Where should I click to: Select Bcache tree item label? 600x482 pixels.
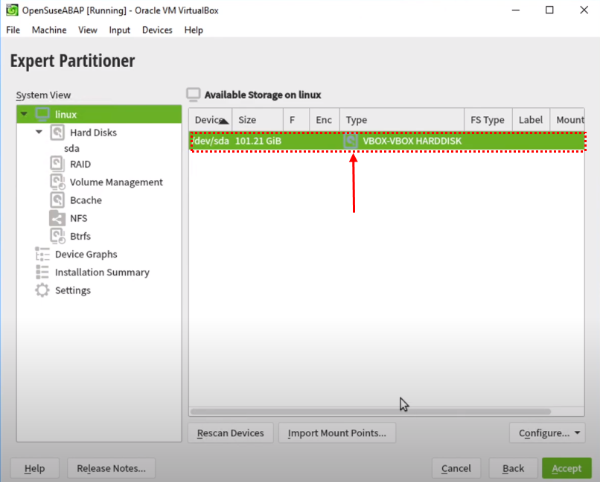click(86, 200)
